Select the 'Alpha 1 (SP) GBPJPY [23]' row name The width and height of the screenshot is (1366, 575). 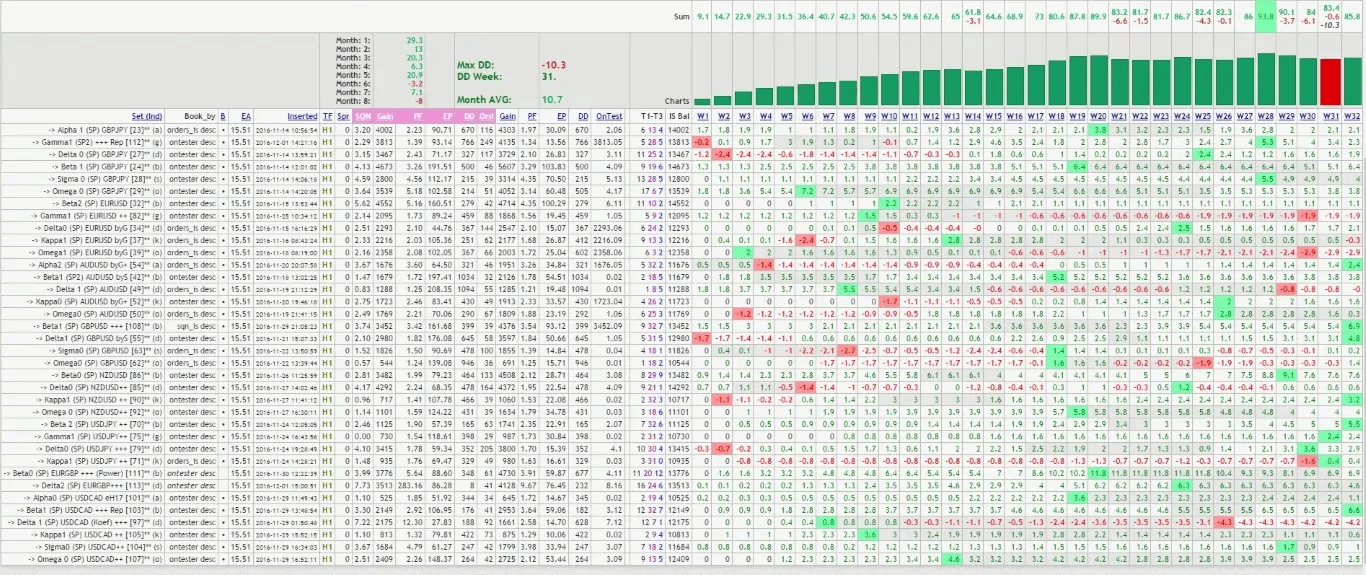tap(104, 130)
